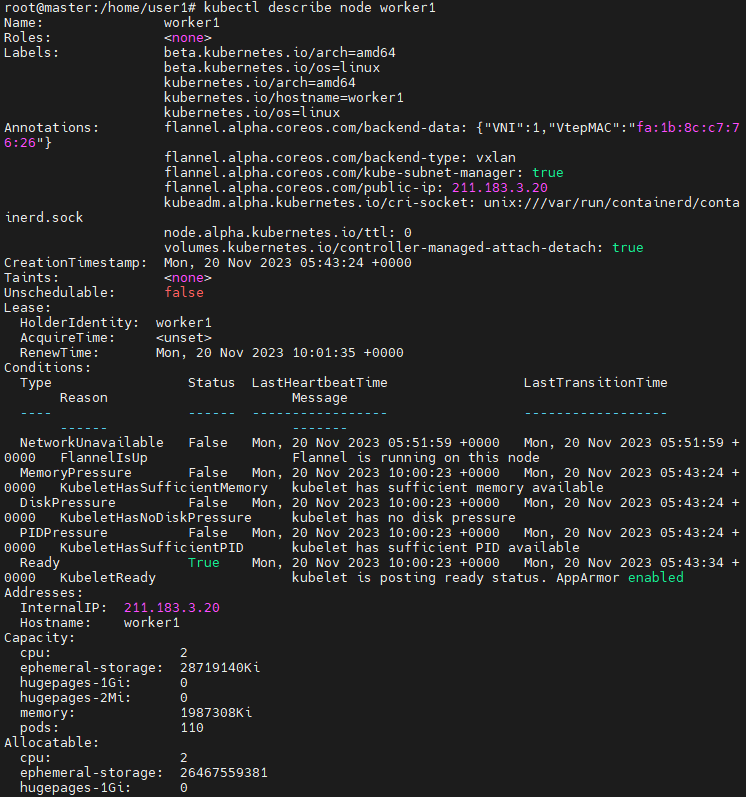Select Capacity pods value 110
The height and width of the screenshot is (797, 746).
coord(192,727)
